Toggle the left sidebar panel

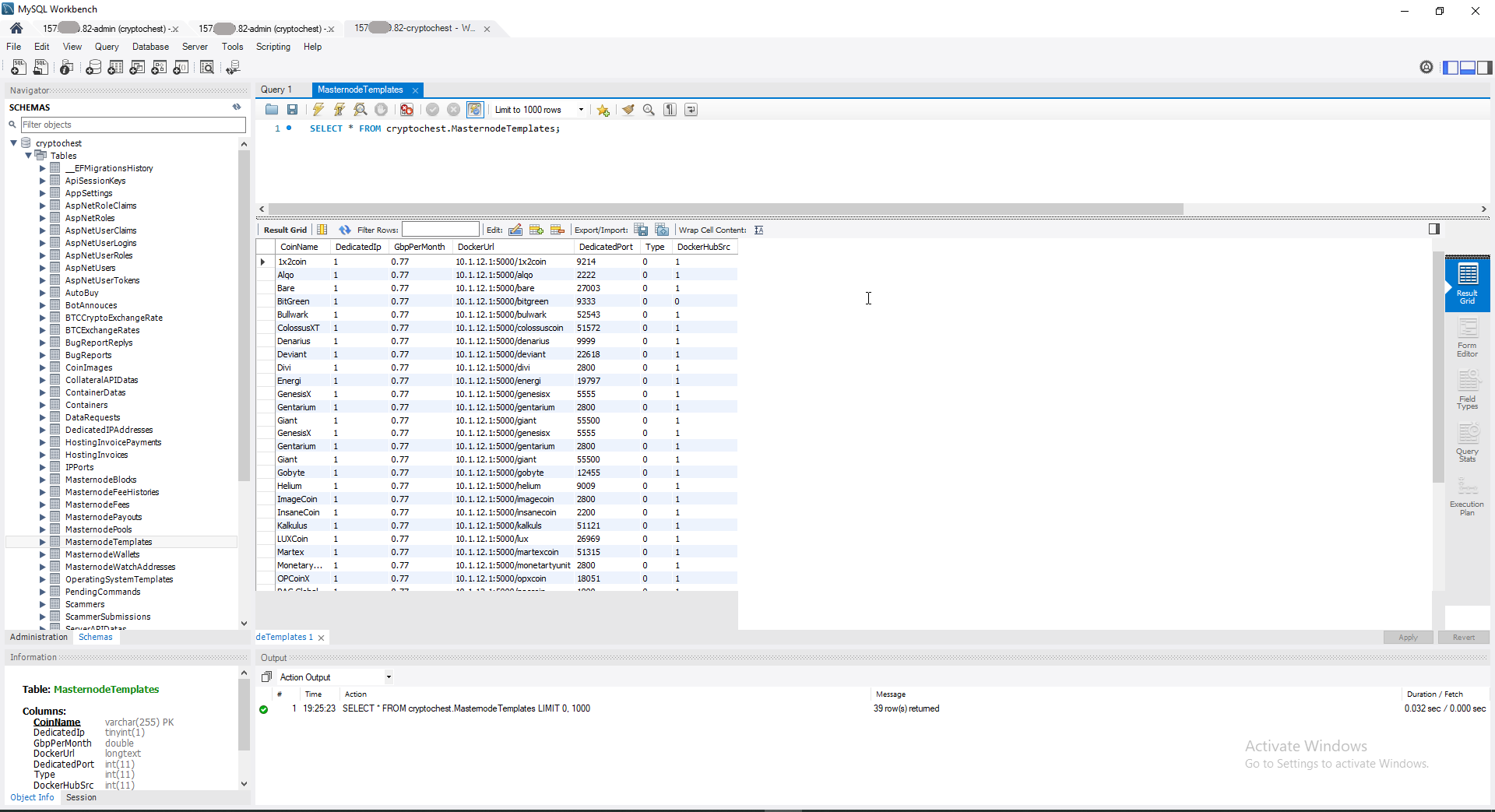pyautogui.click(x=1451, y=68)
